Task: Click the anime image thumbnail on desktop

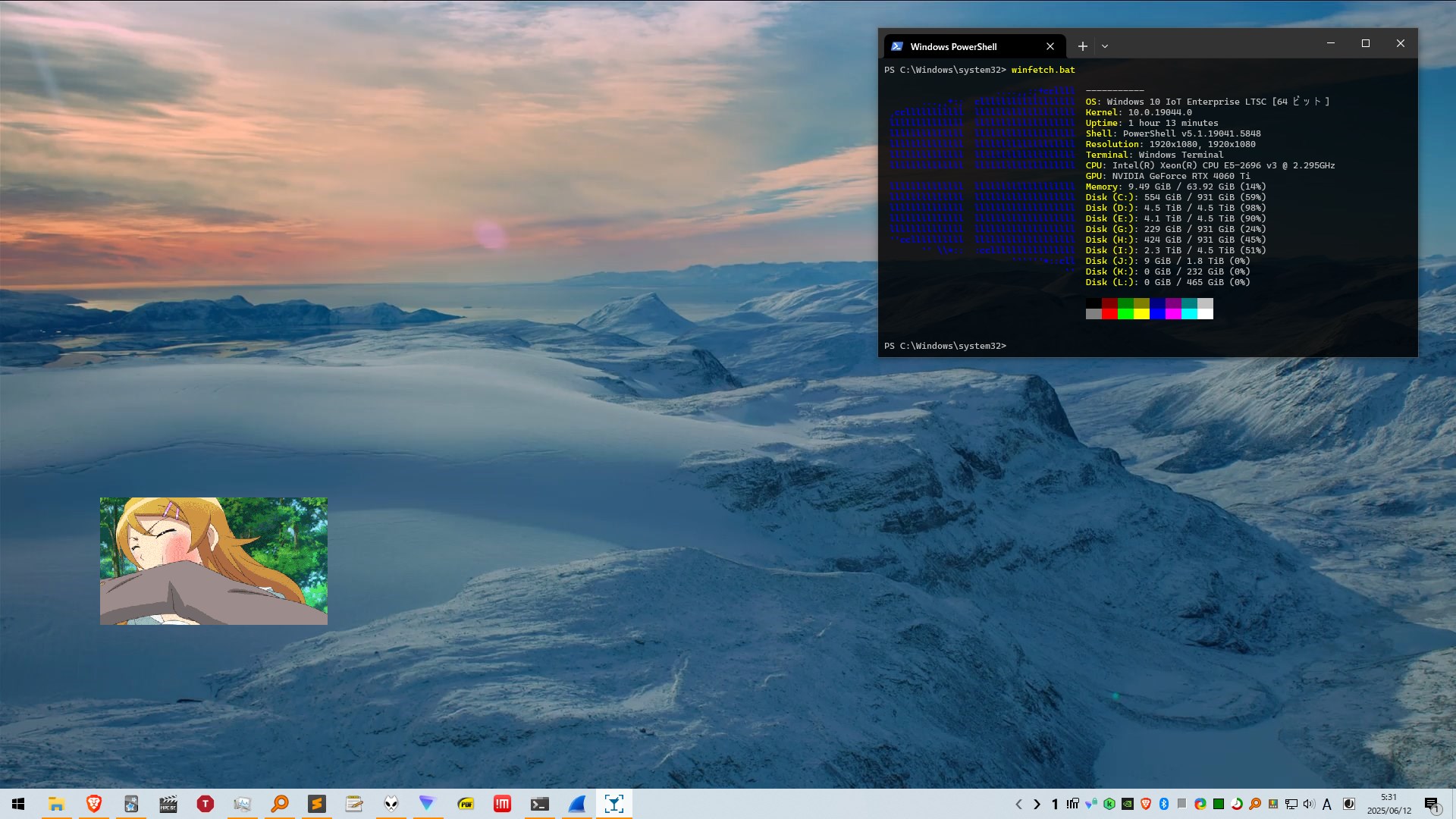Action: (x=214, y=561)
